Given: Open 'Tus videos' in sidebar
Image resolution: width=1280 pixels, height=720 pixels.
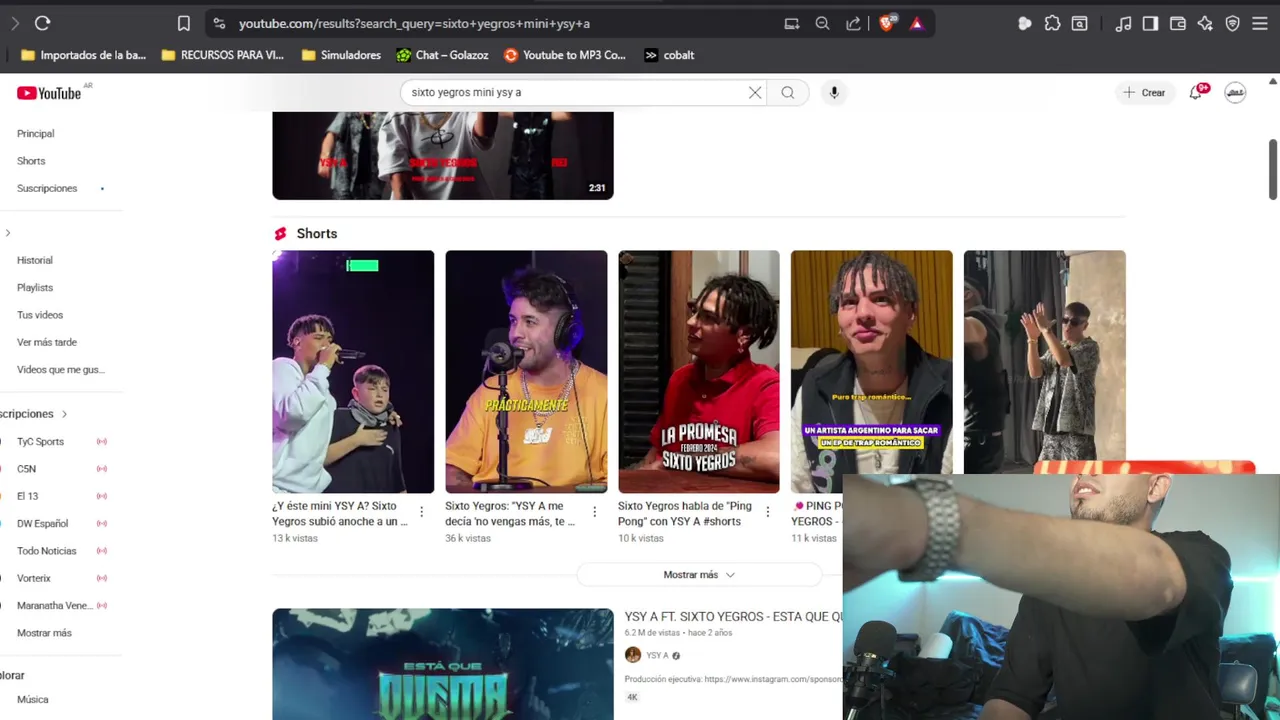Looking at the screenshot, I should [x=40, y=315].
